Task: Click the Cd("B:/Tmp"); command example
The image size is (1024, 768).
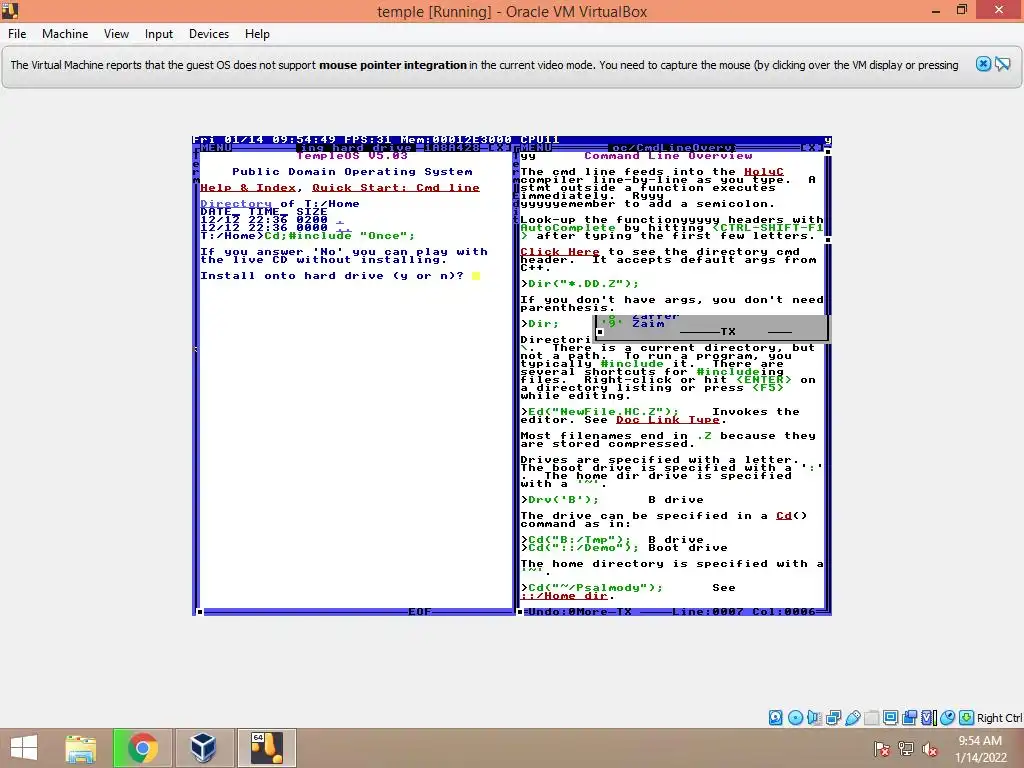Action: (579, 539)
